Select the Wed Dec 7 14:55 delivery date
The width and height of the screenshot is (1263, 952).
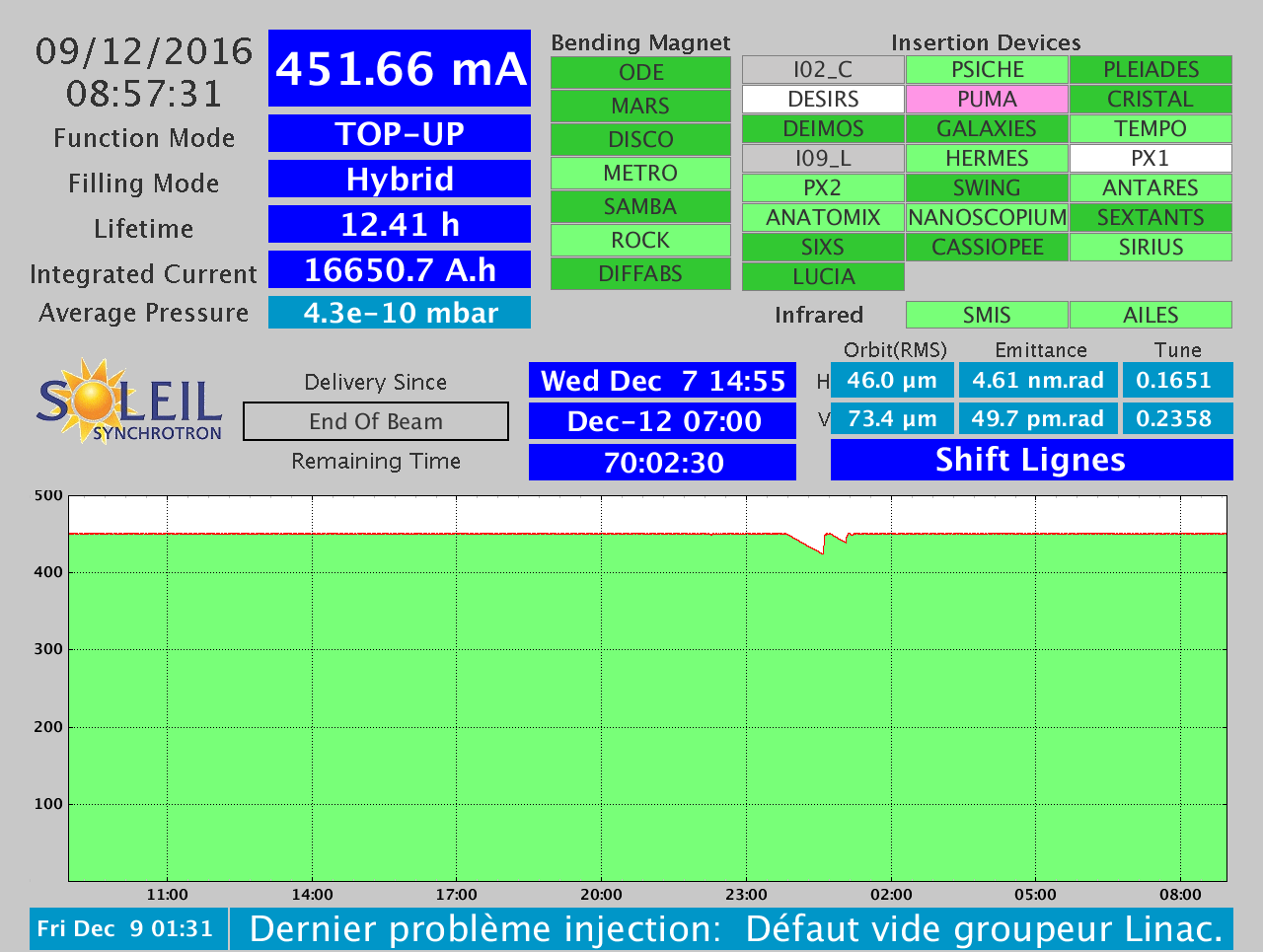pos(662,381)
